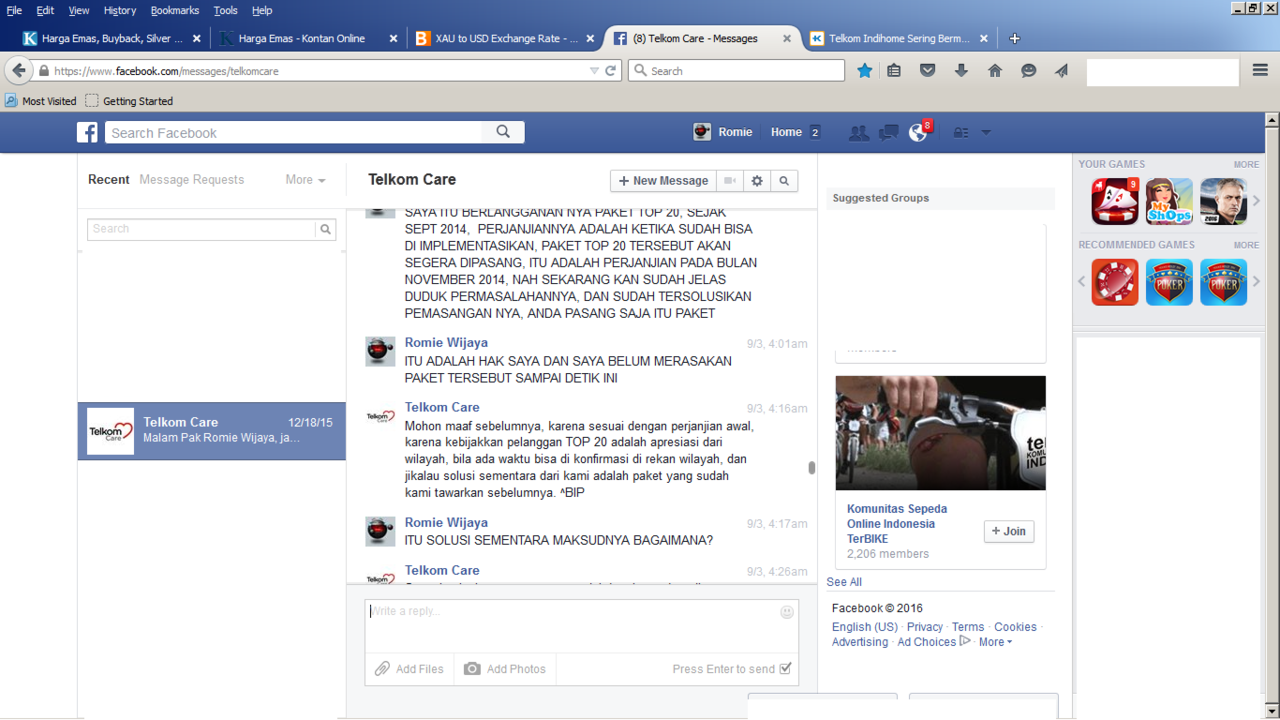Switch to the Harga Emas - Kontan Online tab
Viewport: 1280px width, 720px height.
308,38
